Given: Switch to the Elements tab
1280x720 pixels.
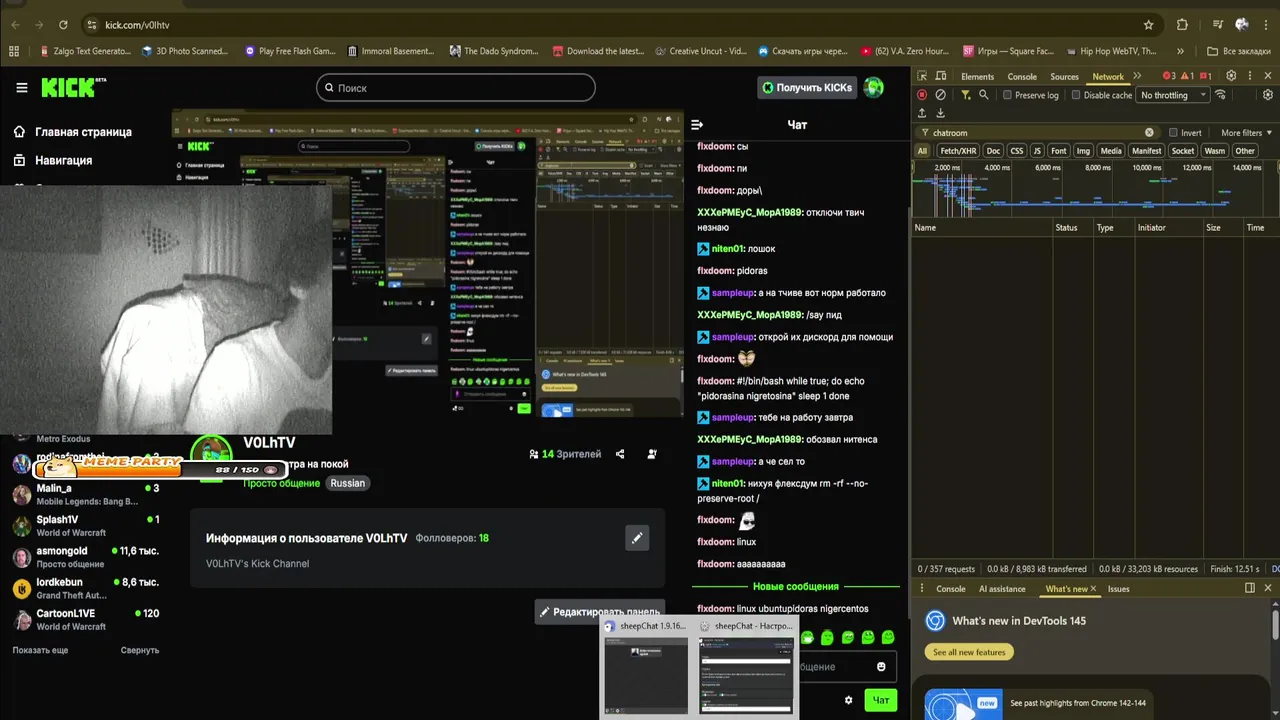Looking at the screenshot, I should point(977,77).
